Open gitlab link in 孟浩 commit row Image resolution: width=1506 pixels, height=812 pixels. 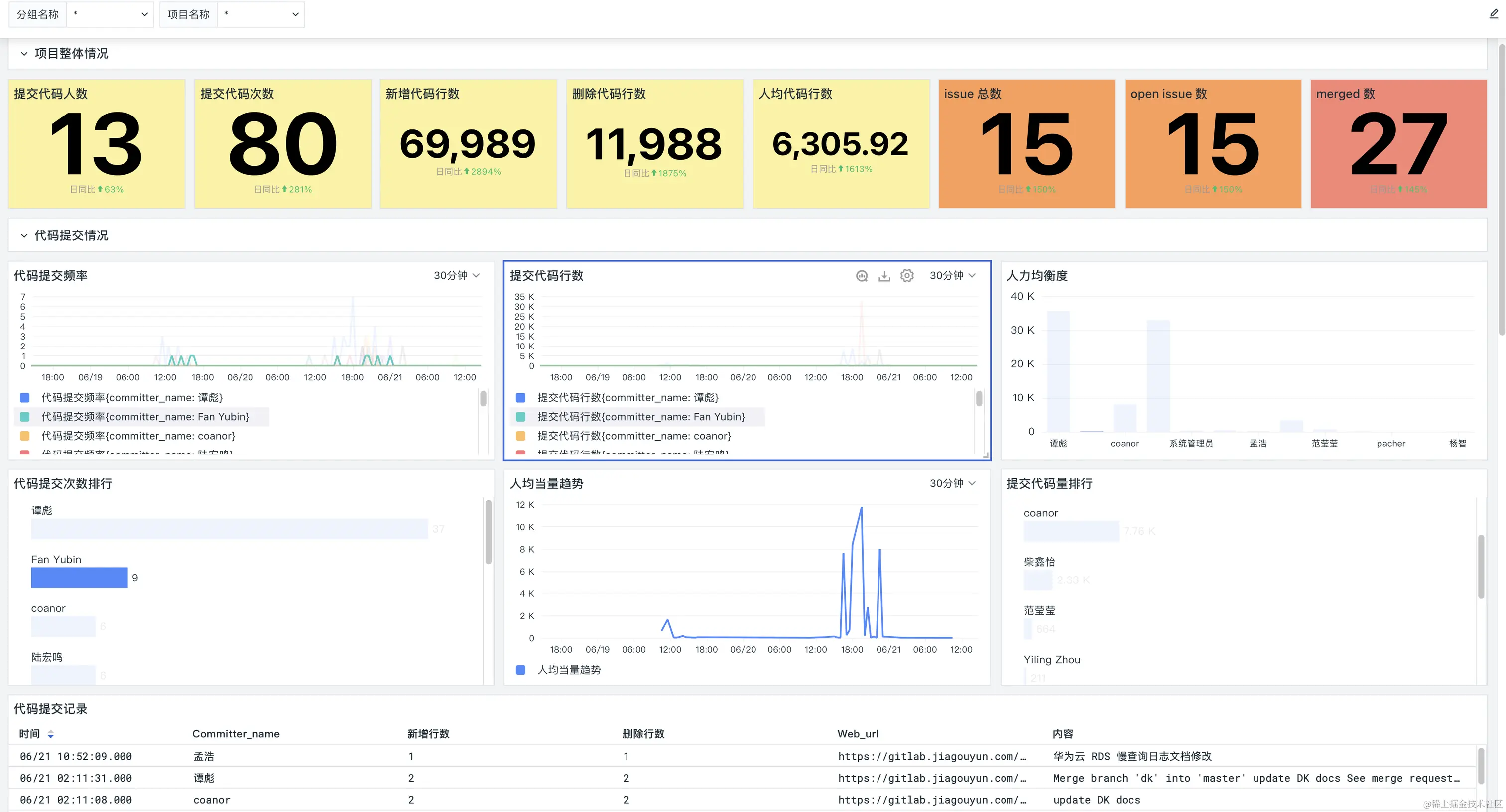(932, 756)
